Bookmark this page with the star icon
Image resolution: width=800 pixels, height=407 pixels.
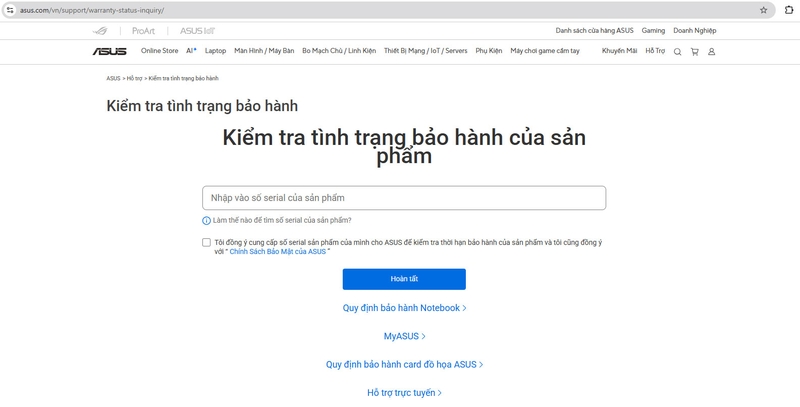click(x=763, y=10)
